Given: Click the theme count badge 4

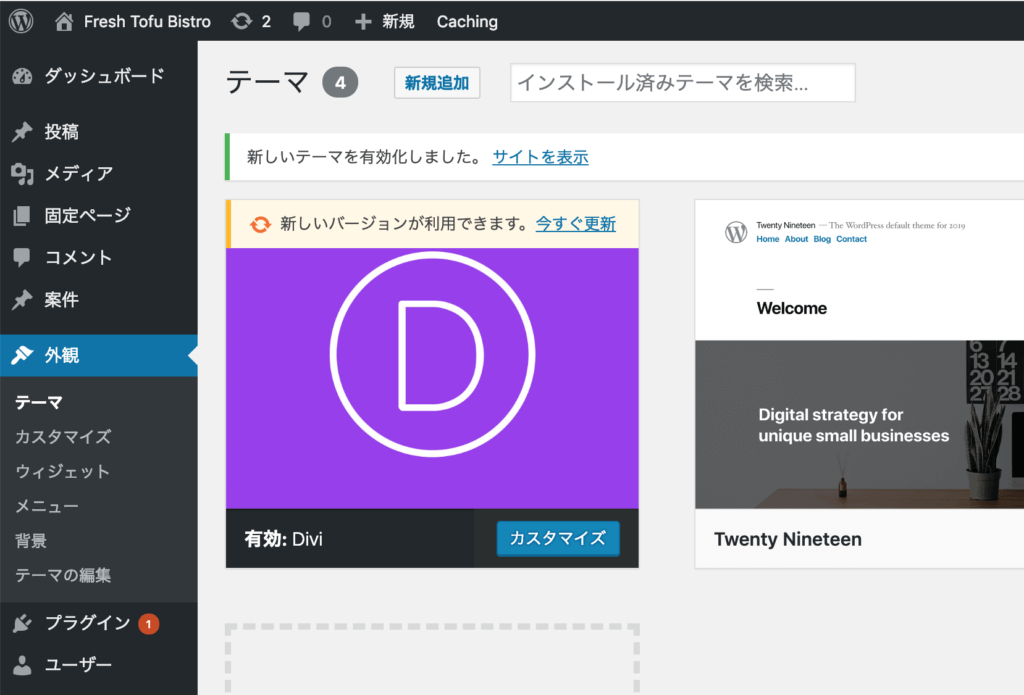Looking at the screenshot, I should coord(340,82).
